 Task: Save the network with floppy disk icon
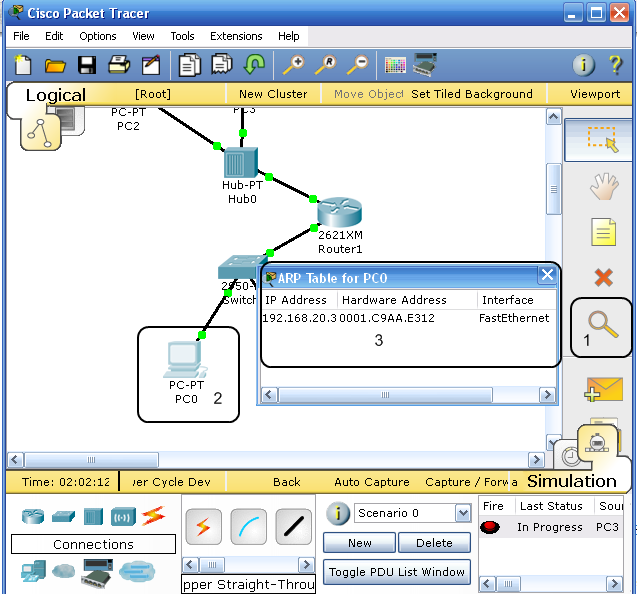point(87,65)
